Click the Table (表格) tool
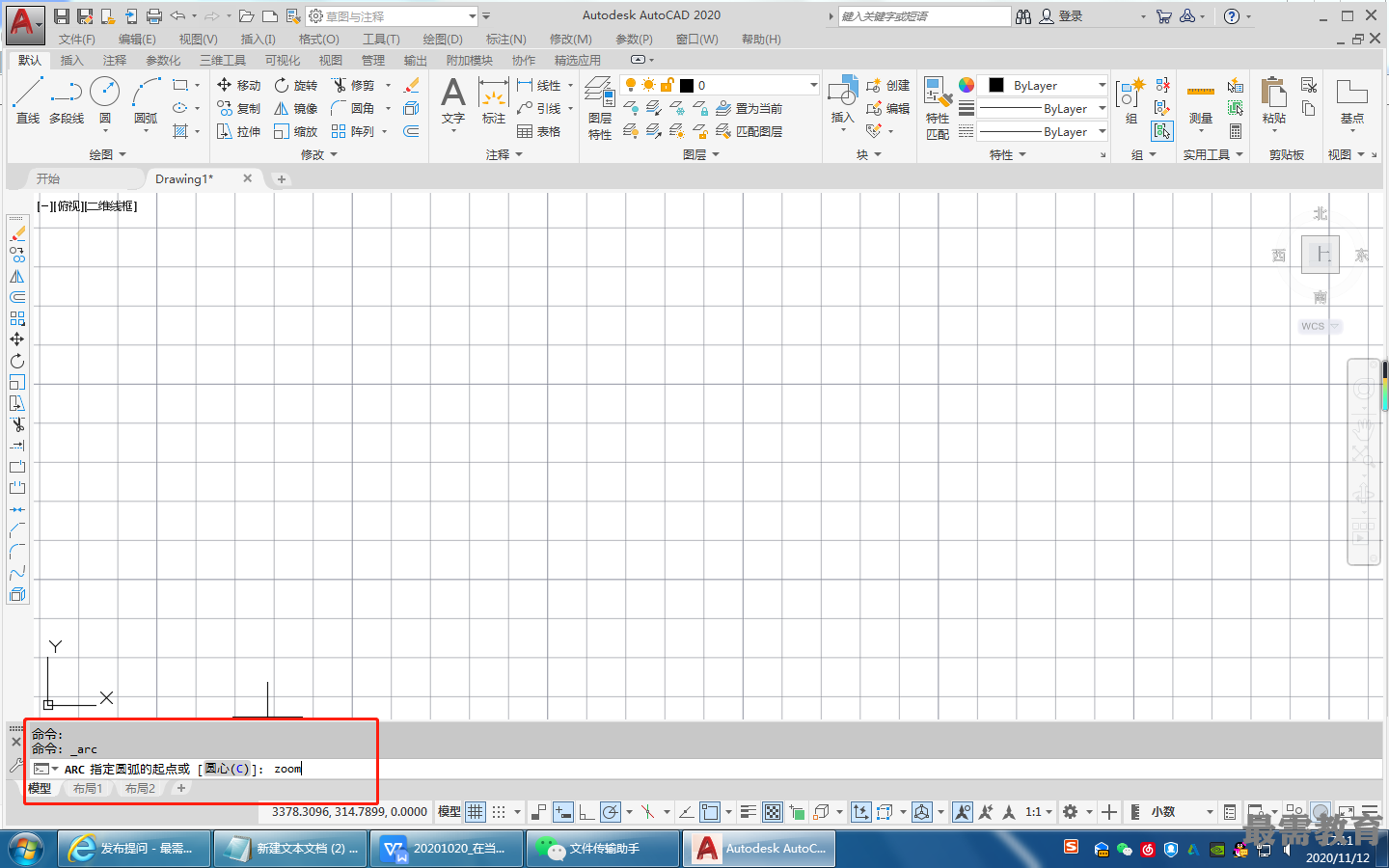Image resolution: width=1389 pixels, height=868 pixels. point(538,131)
